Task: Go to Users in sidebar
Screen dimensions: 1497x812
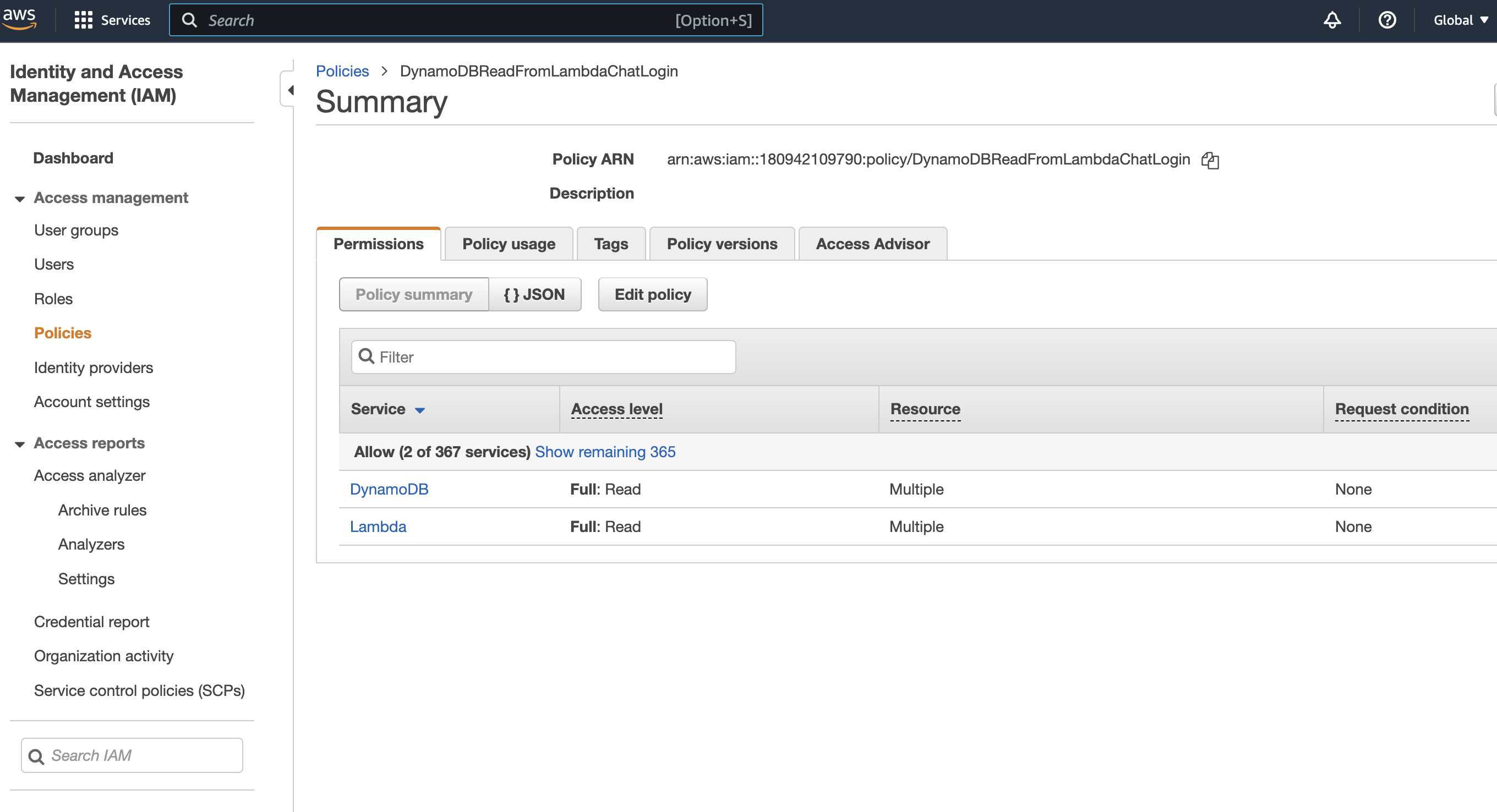Action: pos(54,264)
